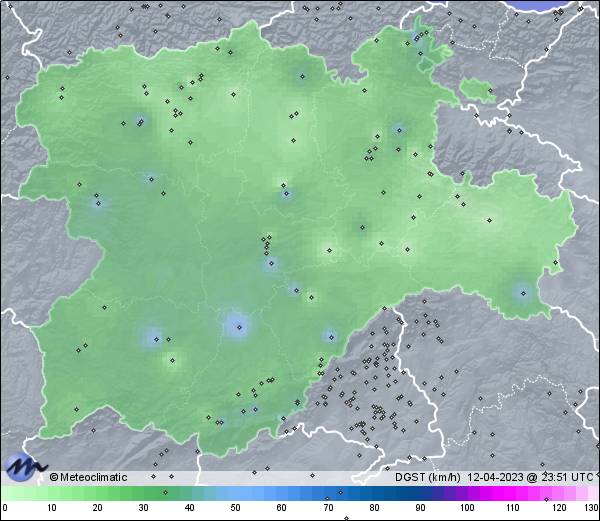Click the station marker in the largest light-blue gust patch

pyautogui.click(x=240, y=327)
